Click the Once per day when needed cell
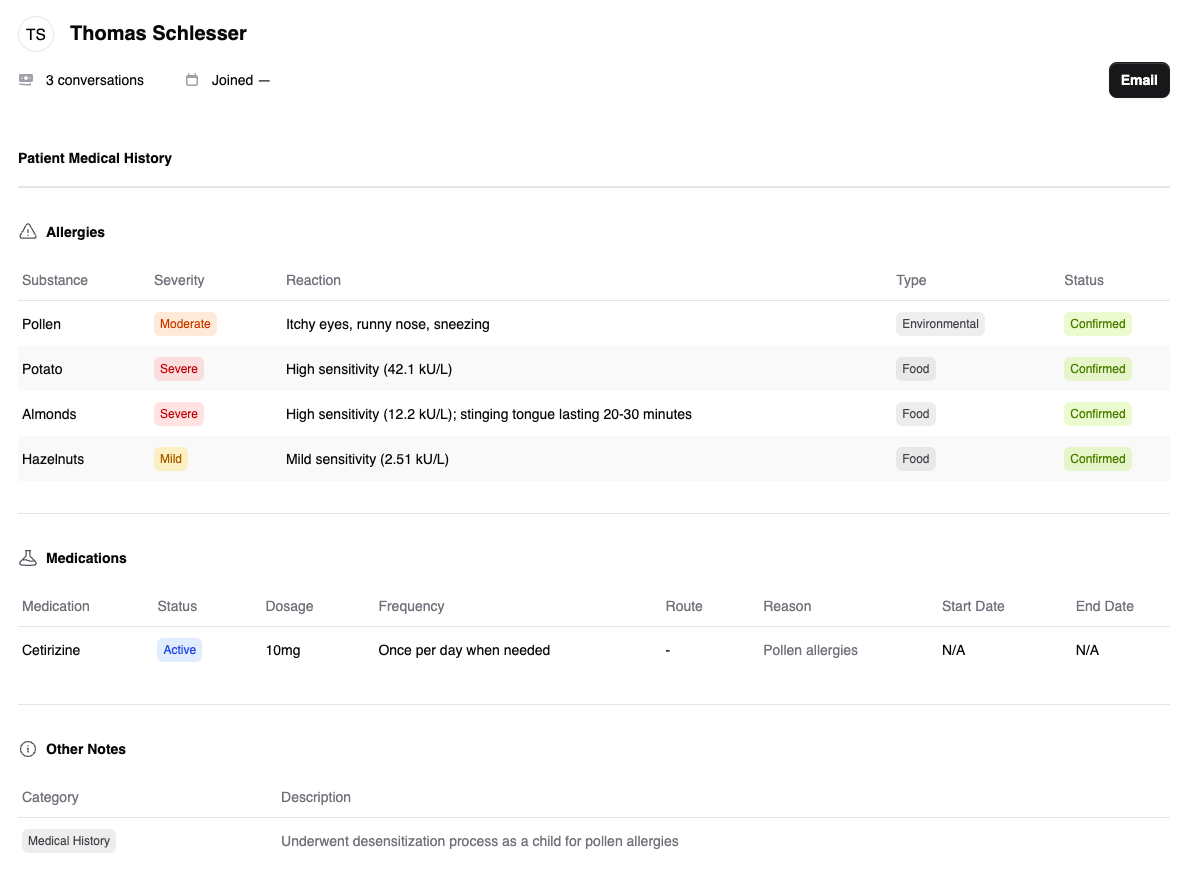 (x=464, y=650)
